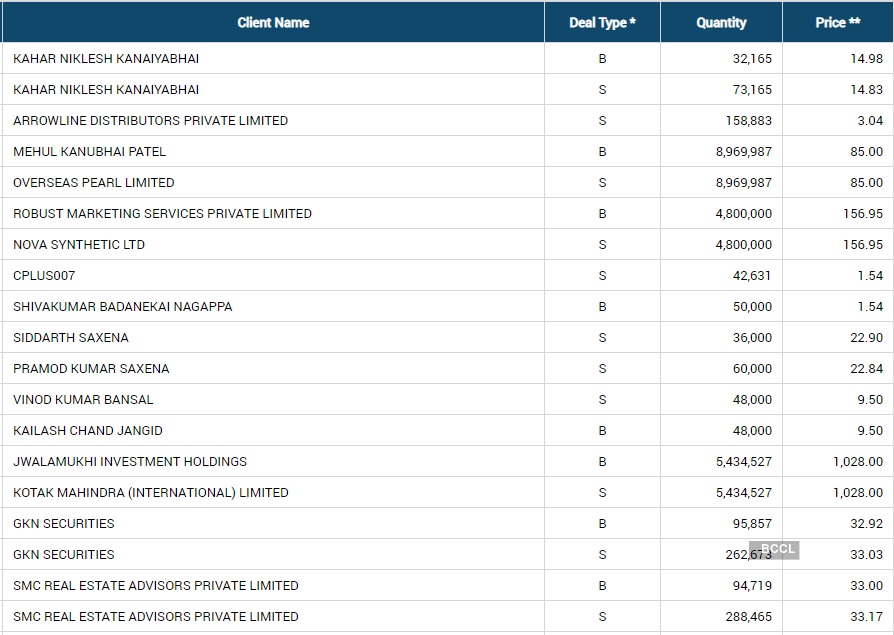Select Arrowline Distributors Private Limited client name

(x=150, y=121)
